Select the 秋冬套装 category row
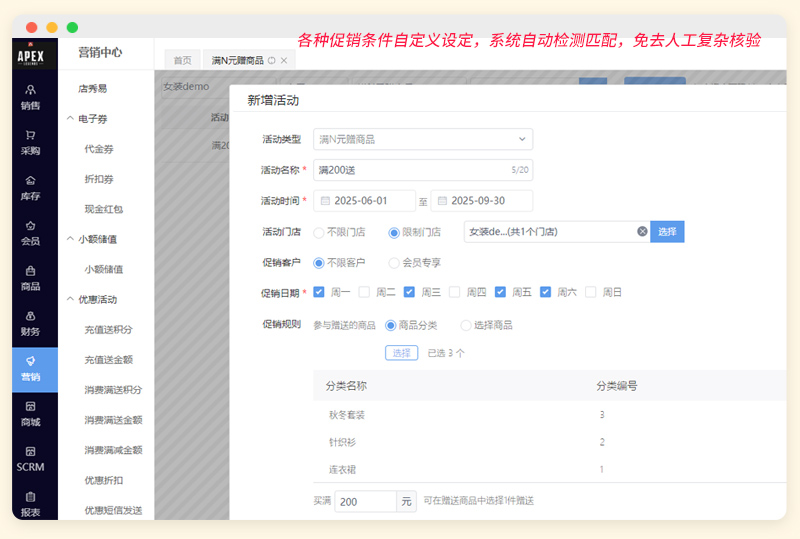Image resolution: width=800 pixels, height=539 pixels. pyautogui.click(x=549, y=415)
